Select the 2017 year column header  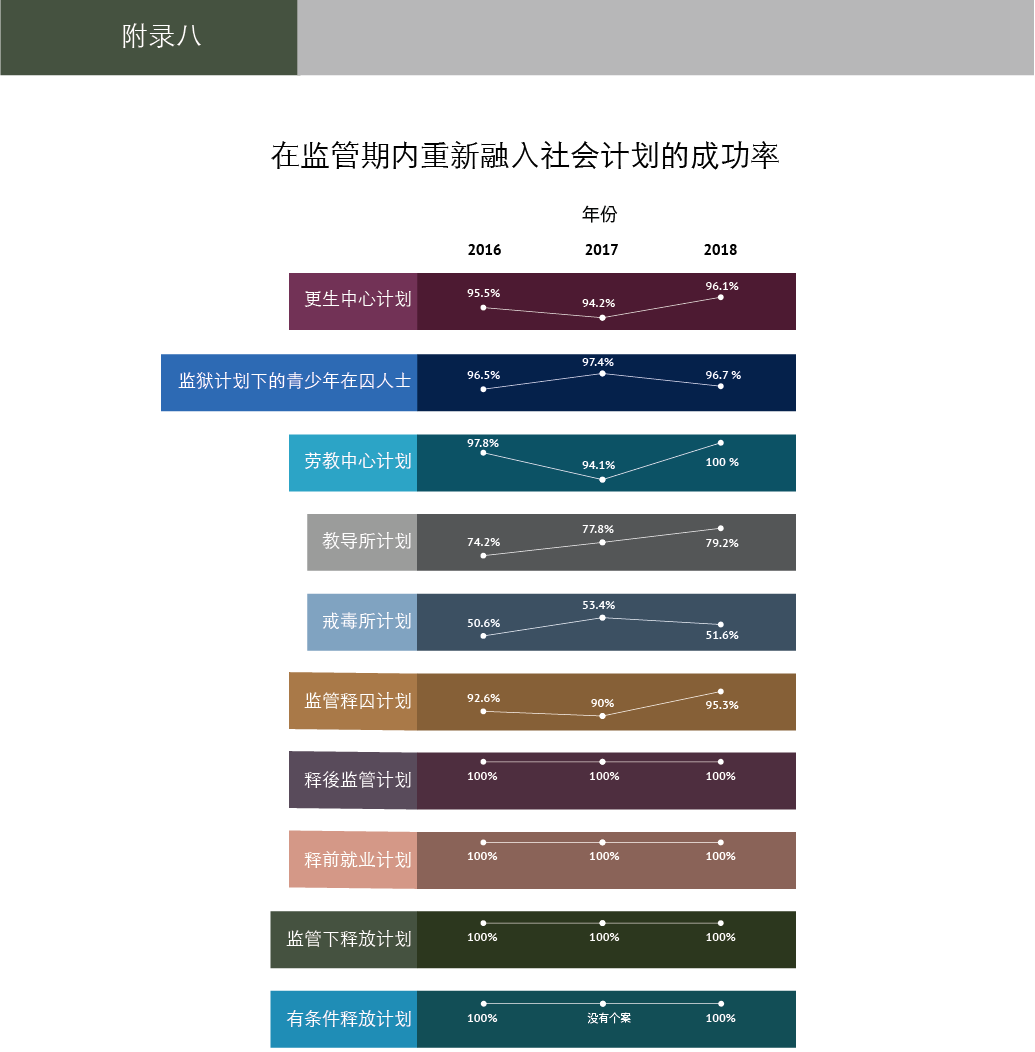tap(601, 250)
